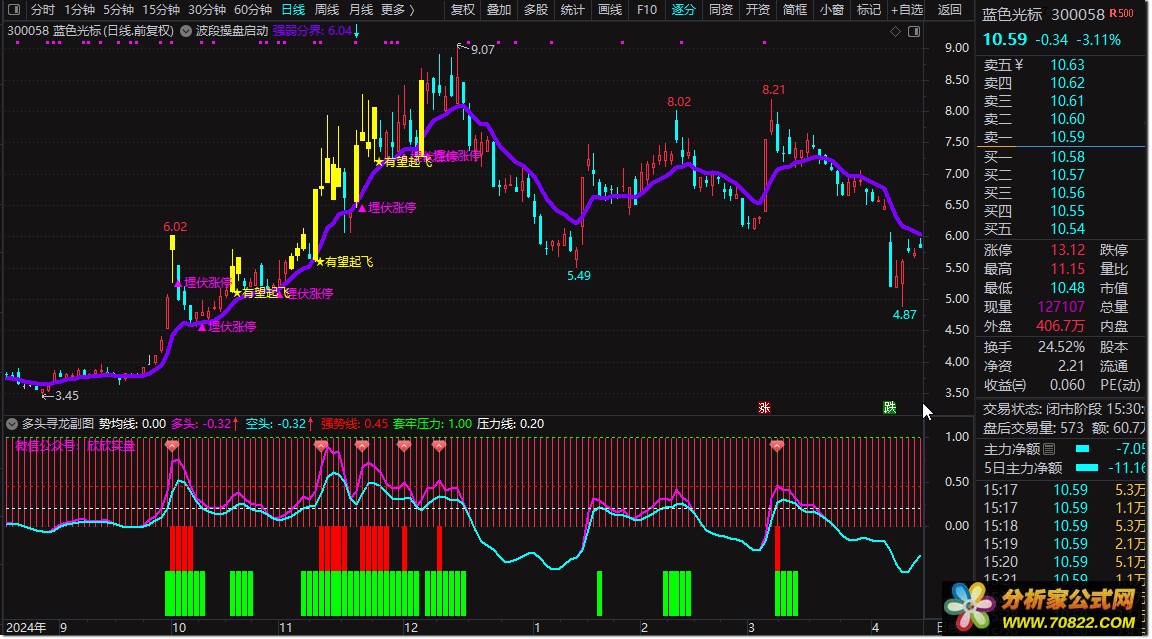The image size is (1152, 639).
Task: Click the +自选 add to watchlist button
Action: [x=905, y=10]
